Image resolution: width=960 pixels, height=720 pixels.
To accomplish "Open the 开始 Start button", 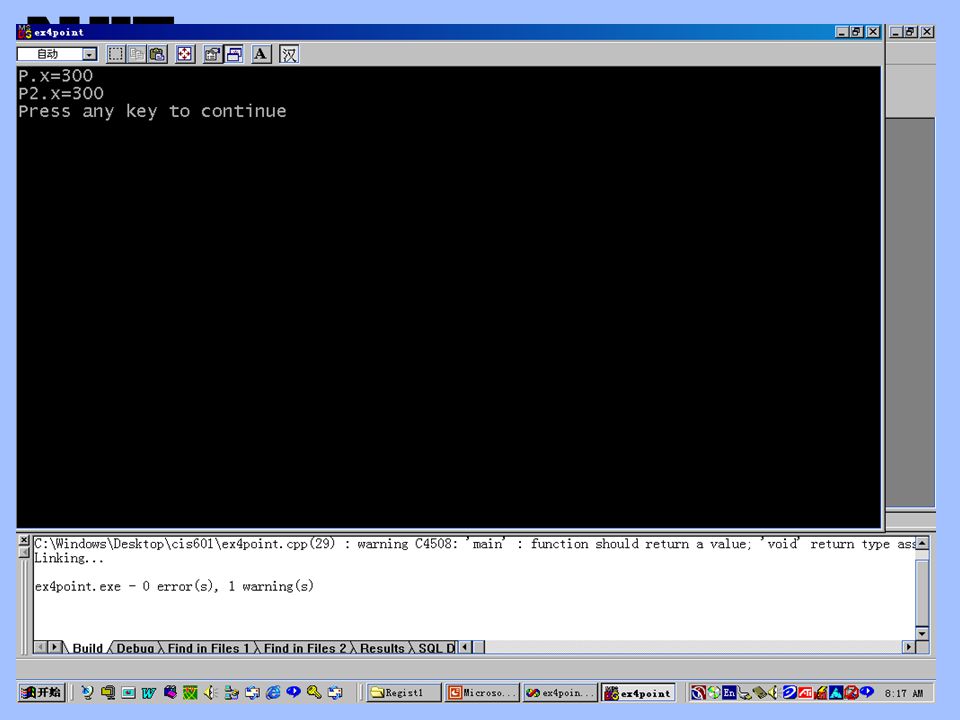I will pos(41,692).
